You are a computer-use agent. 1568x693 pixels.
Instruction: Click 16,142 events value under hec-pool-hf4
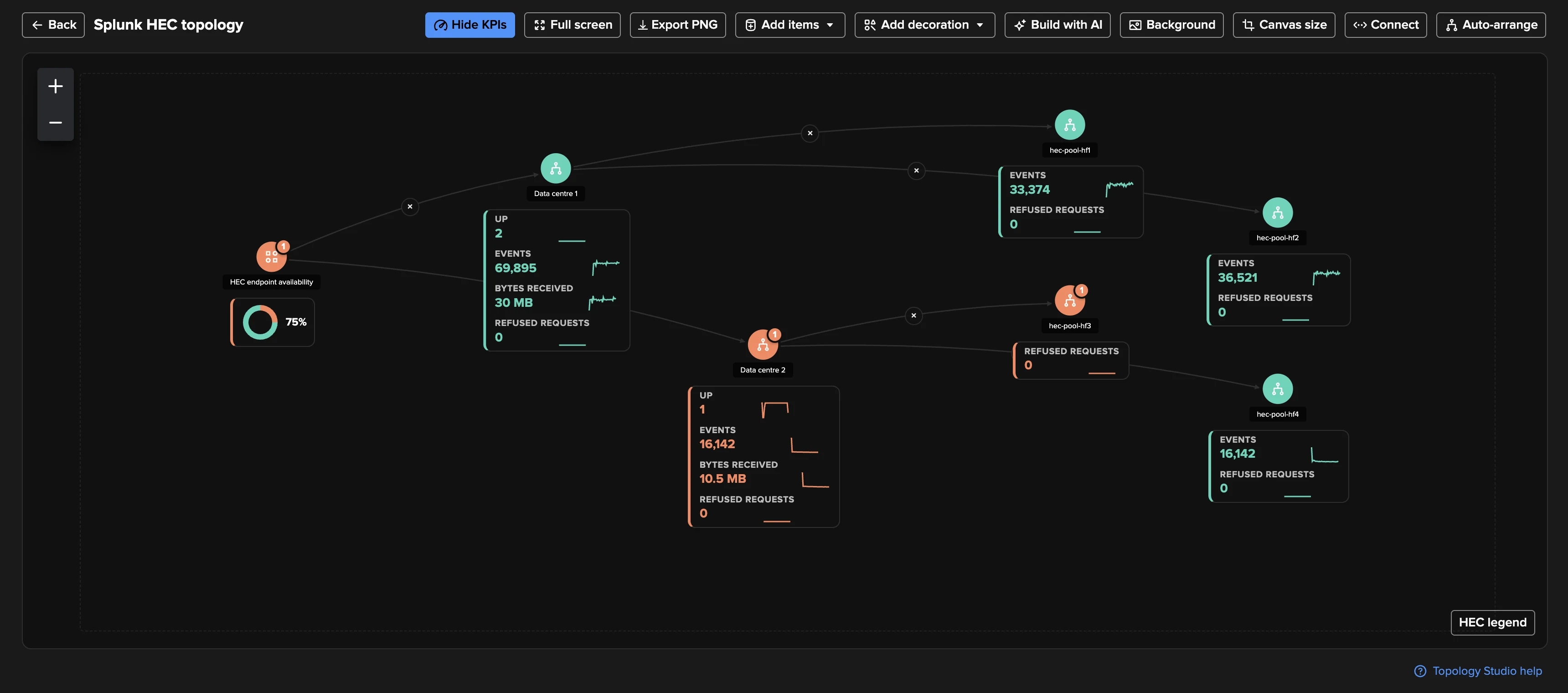(1237, 454)
